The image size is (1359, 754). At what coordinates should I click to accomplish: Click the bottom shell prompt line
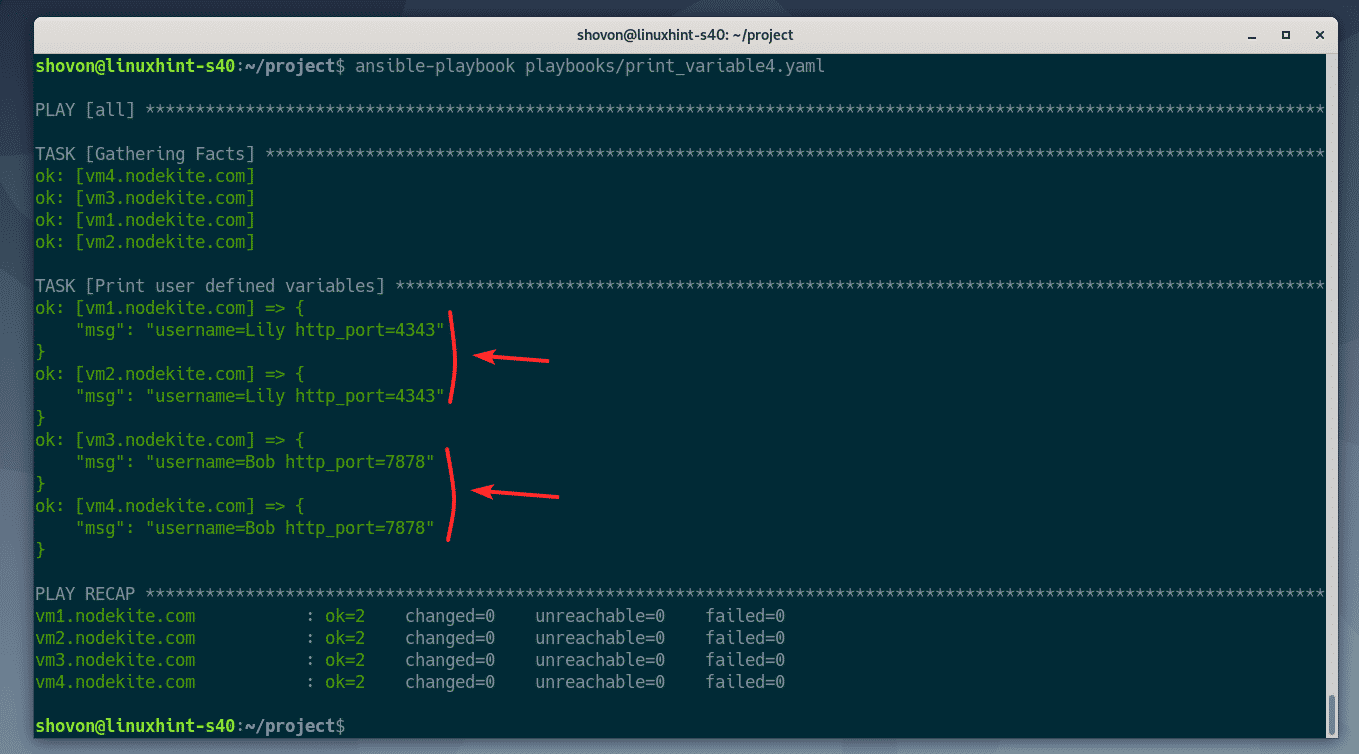[x=190, y=725]
